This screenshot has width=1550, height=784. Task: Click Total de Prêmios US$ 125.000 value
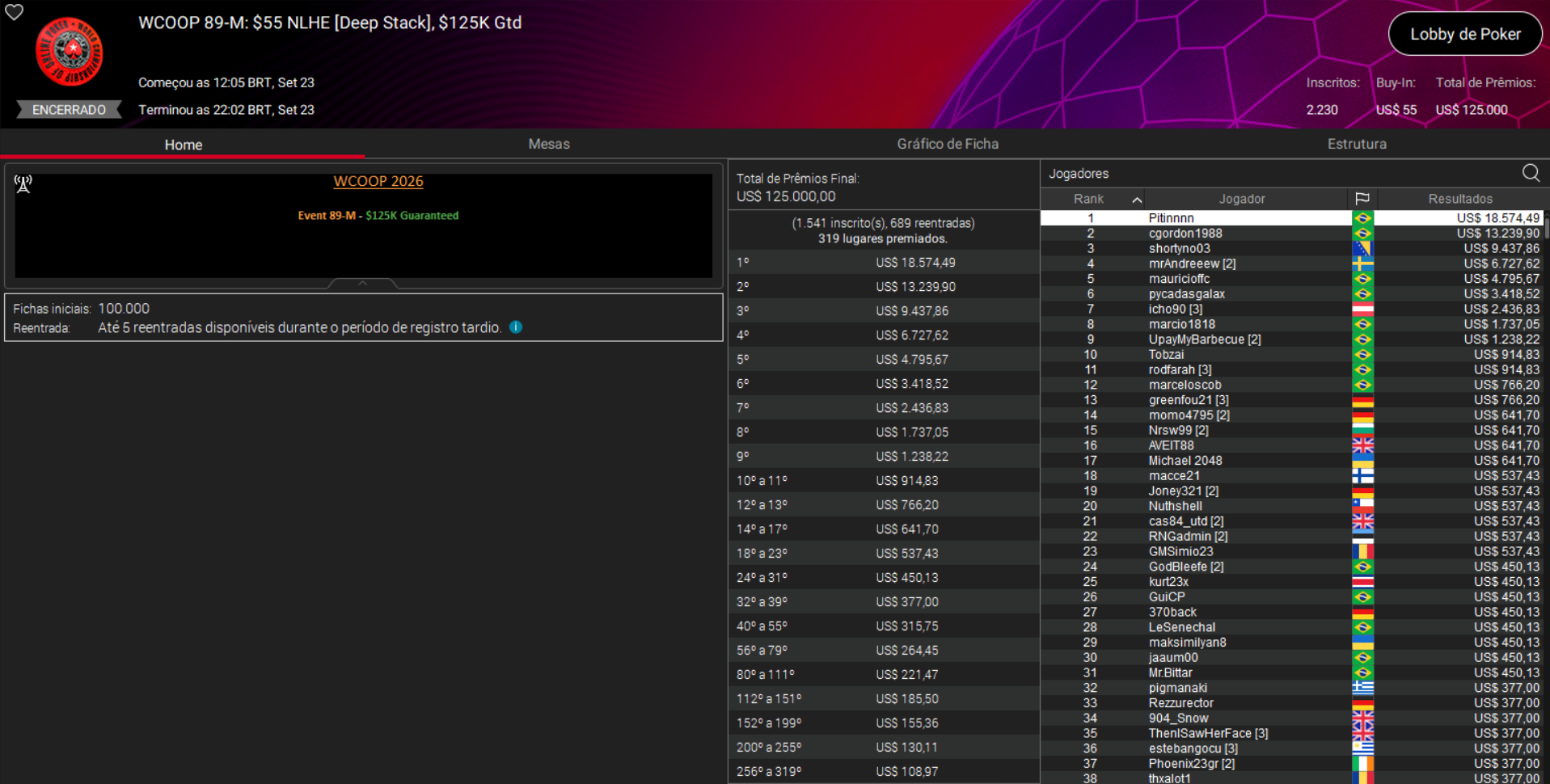(1471, 110)
